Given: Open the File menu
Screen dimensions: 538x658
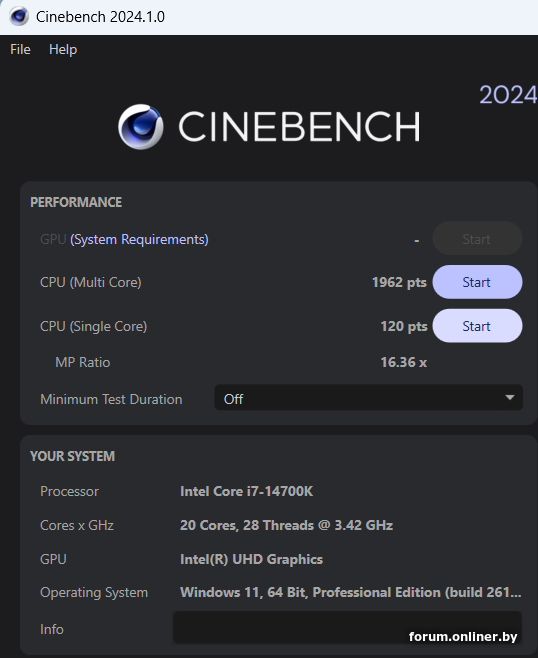Looking at the screenshot, I should pos(20,50).
